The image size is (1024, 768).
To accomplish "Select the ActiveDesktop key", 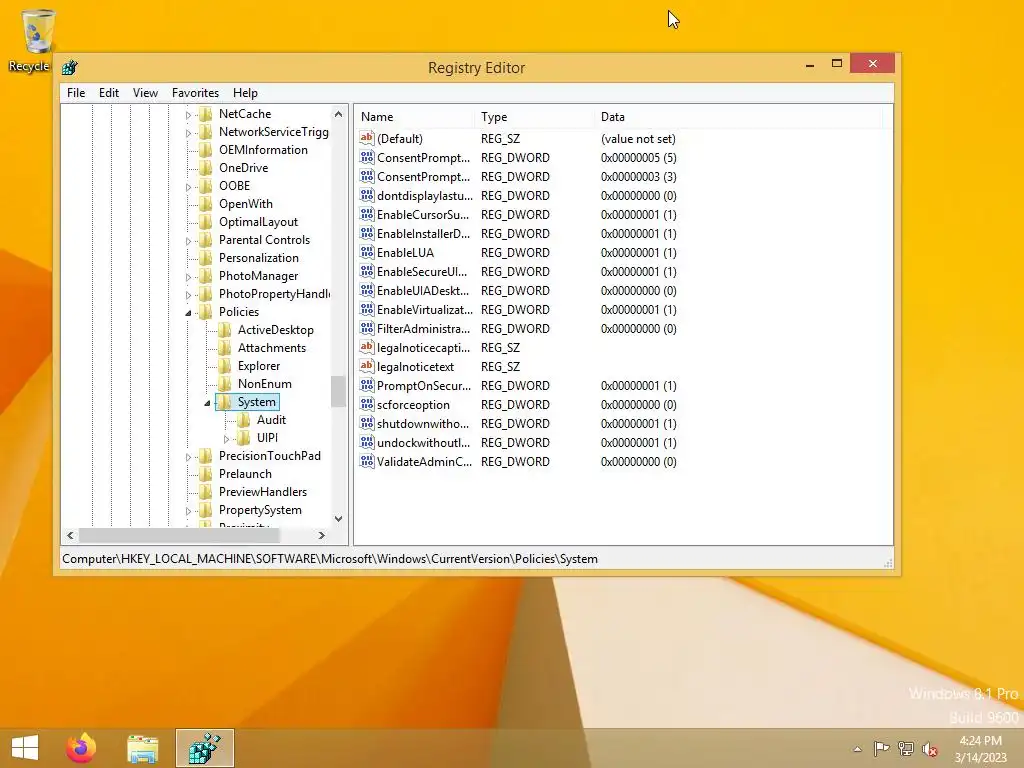I will pos(275,330).
